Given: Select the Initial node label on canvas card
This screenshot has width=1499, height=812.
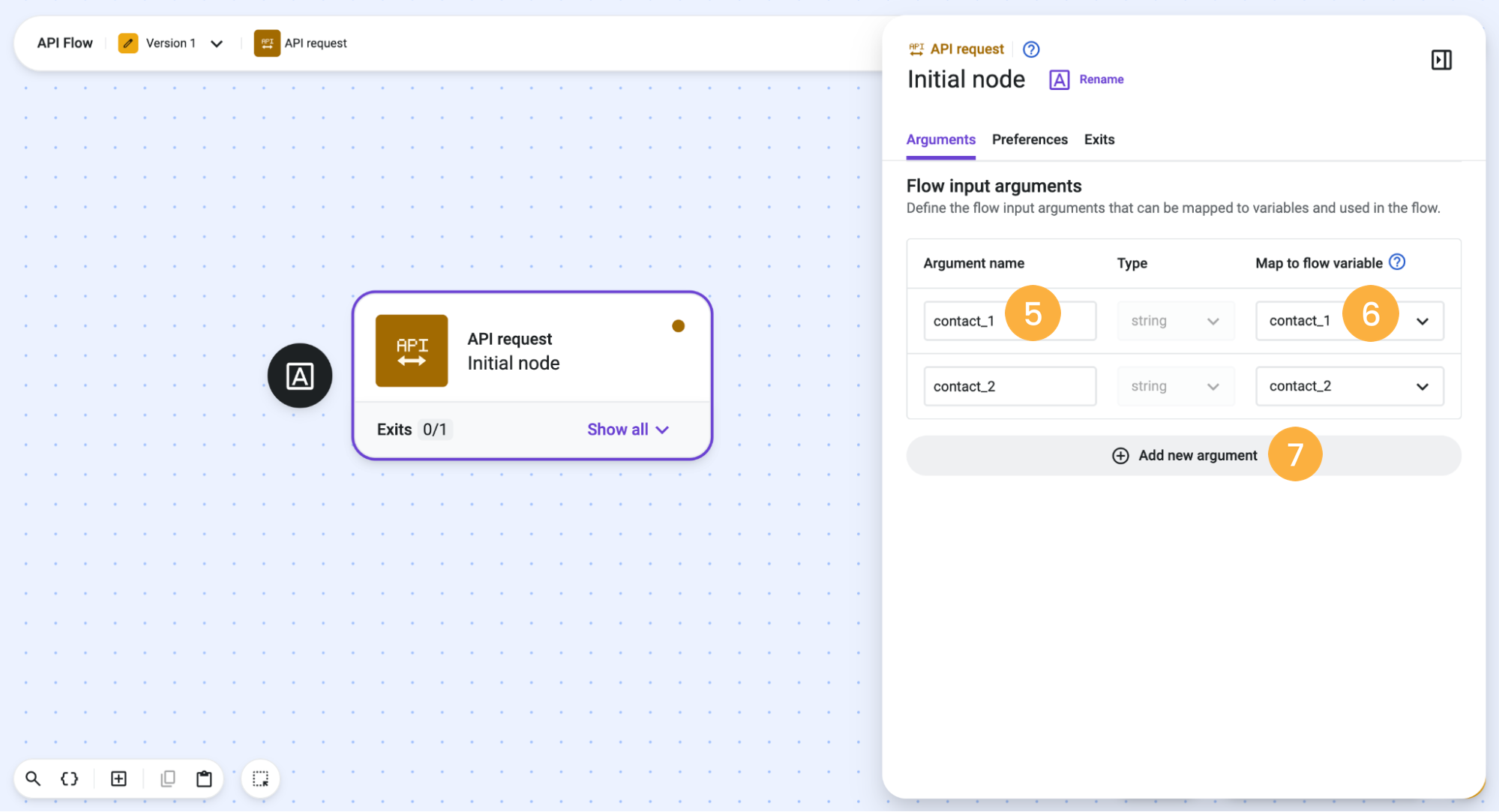Looking at the screenshot, I should point(514,364).
